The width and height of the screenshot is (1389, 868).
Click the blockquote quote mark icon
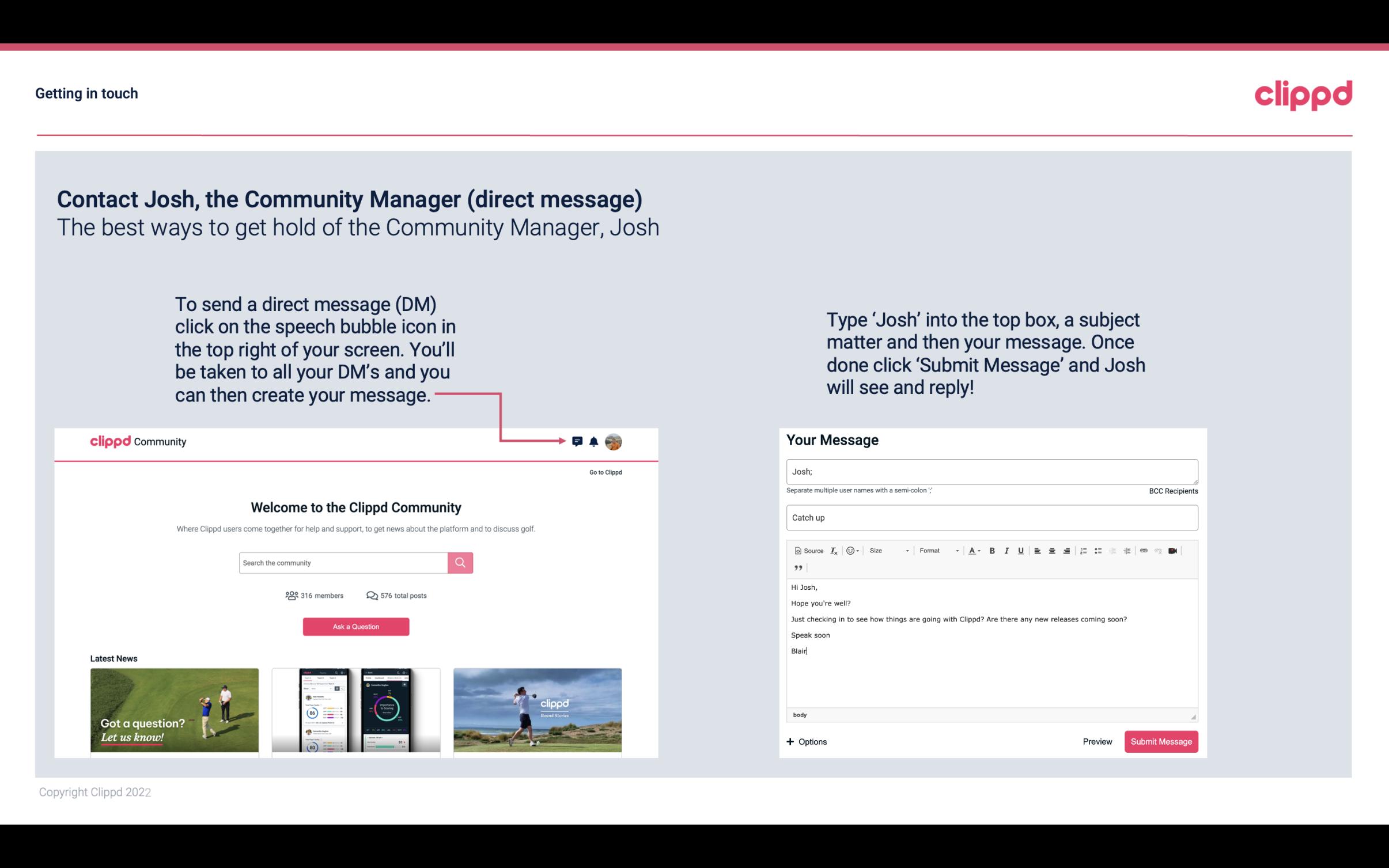796,567
